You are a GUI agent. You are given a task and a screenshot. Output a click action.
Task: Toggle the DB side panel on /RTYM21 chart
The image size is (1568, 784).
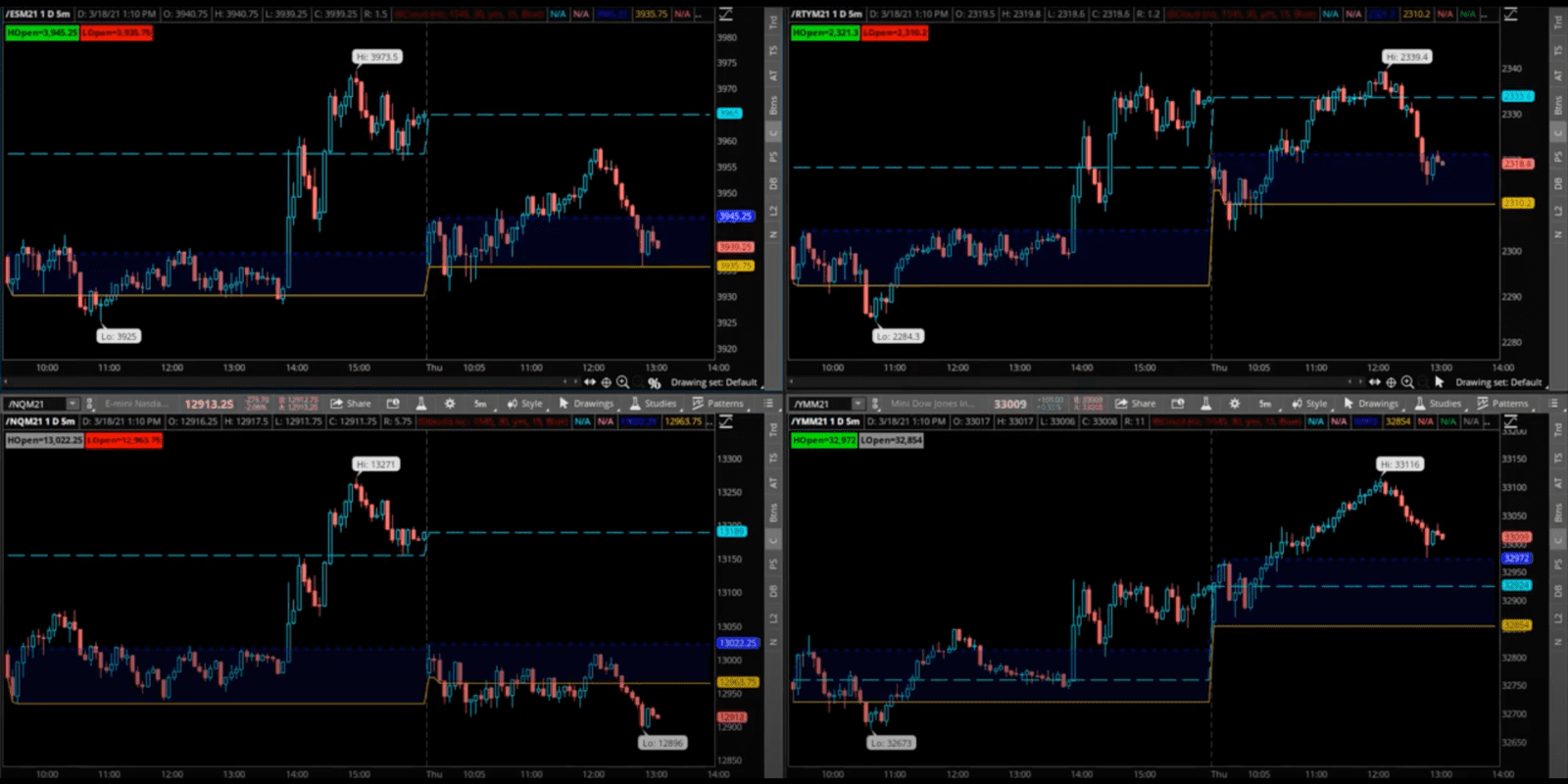1558,183
